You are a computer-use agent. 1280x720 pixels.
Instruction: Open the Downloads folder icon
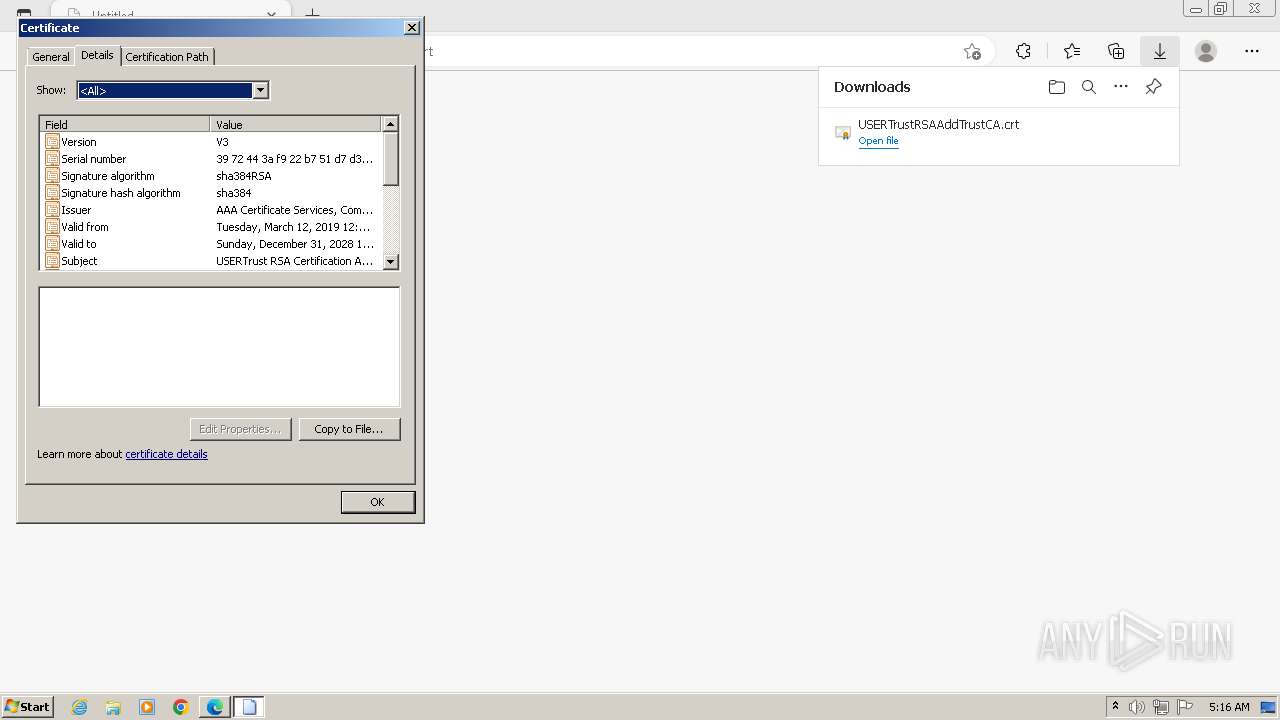pyautogui.click(x=1057, y=87)
